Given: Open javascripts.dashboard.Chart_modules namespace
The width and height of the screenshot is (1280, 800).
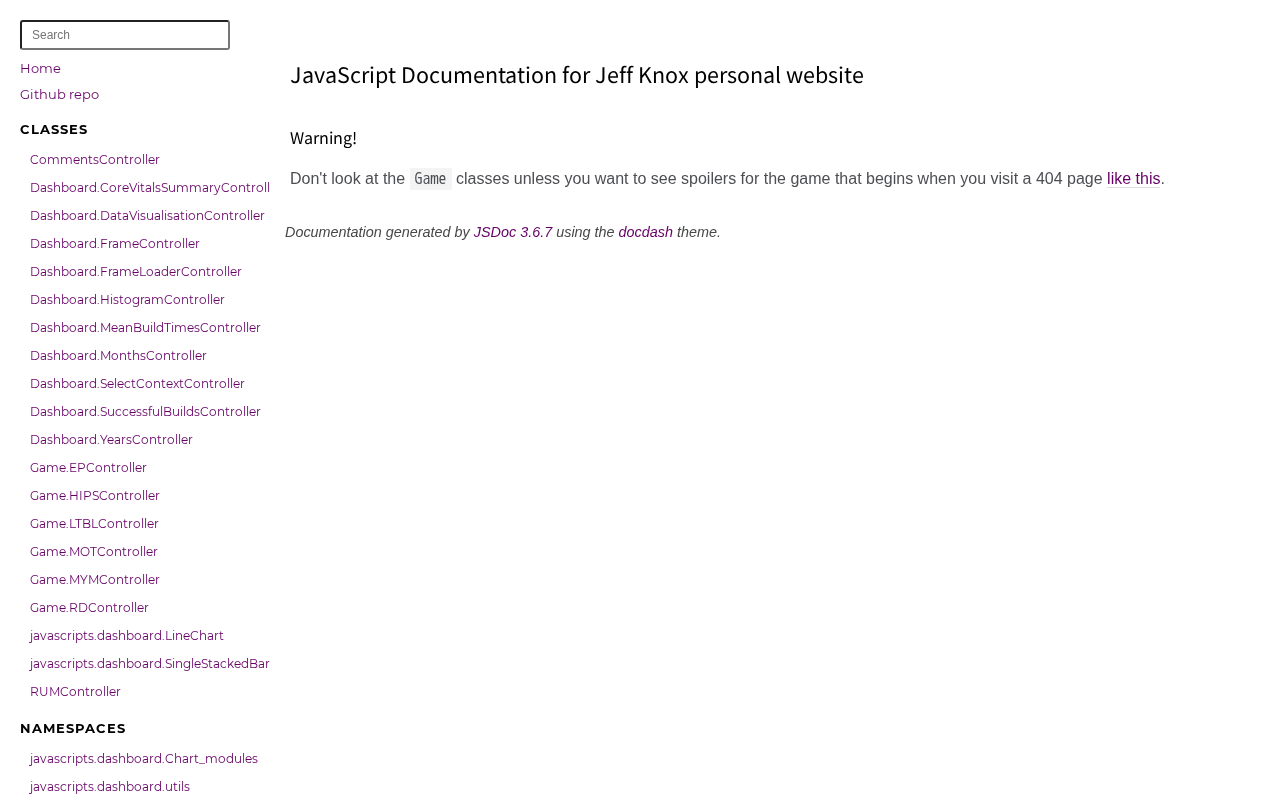Looking at the screenshot, I should (144, 759).
